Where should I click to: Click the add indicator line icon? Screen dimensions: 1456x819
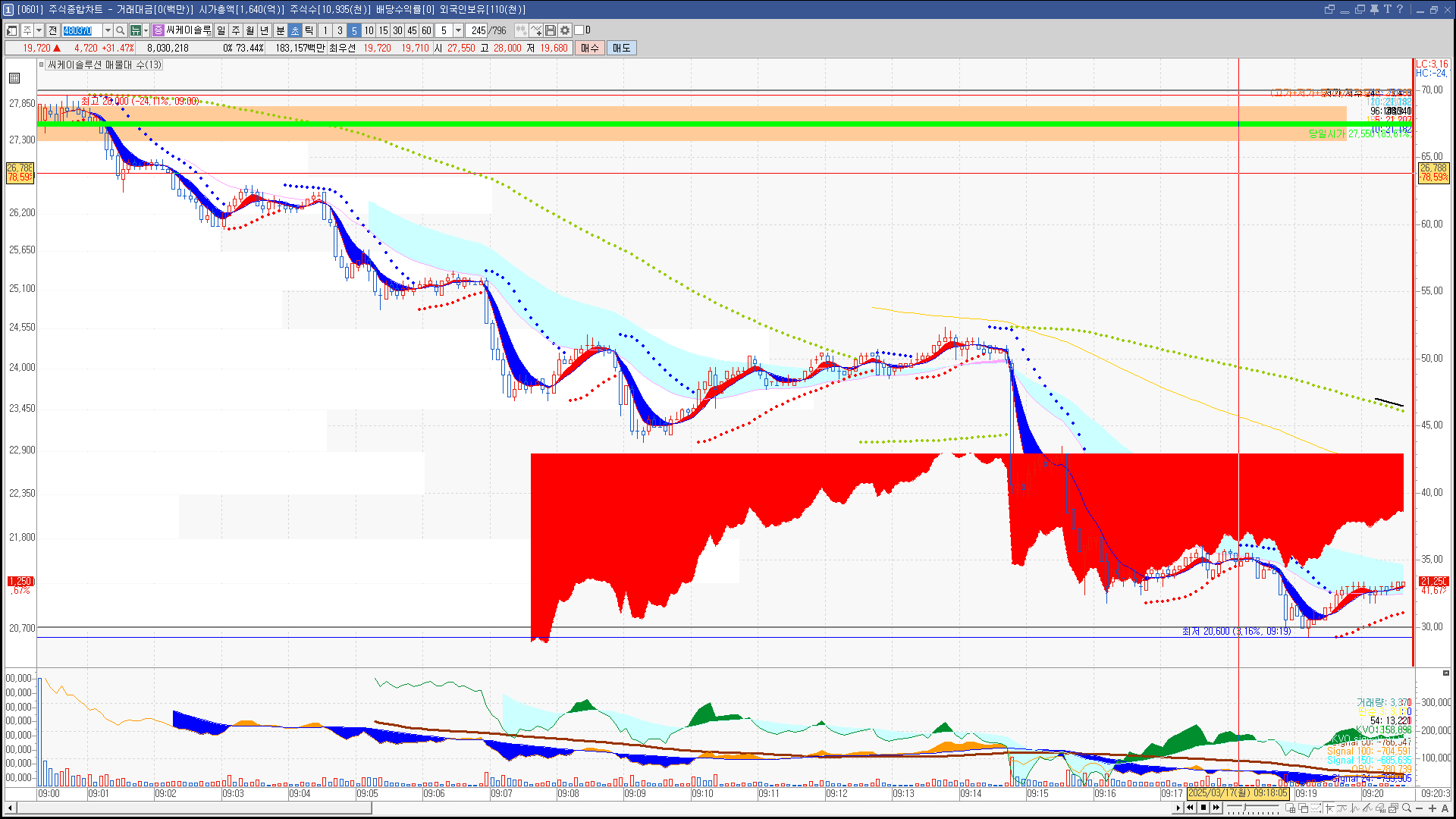point(536,30)
